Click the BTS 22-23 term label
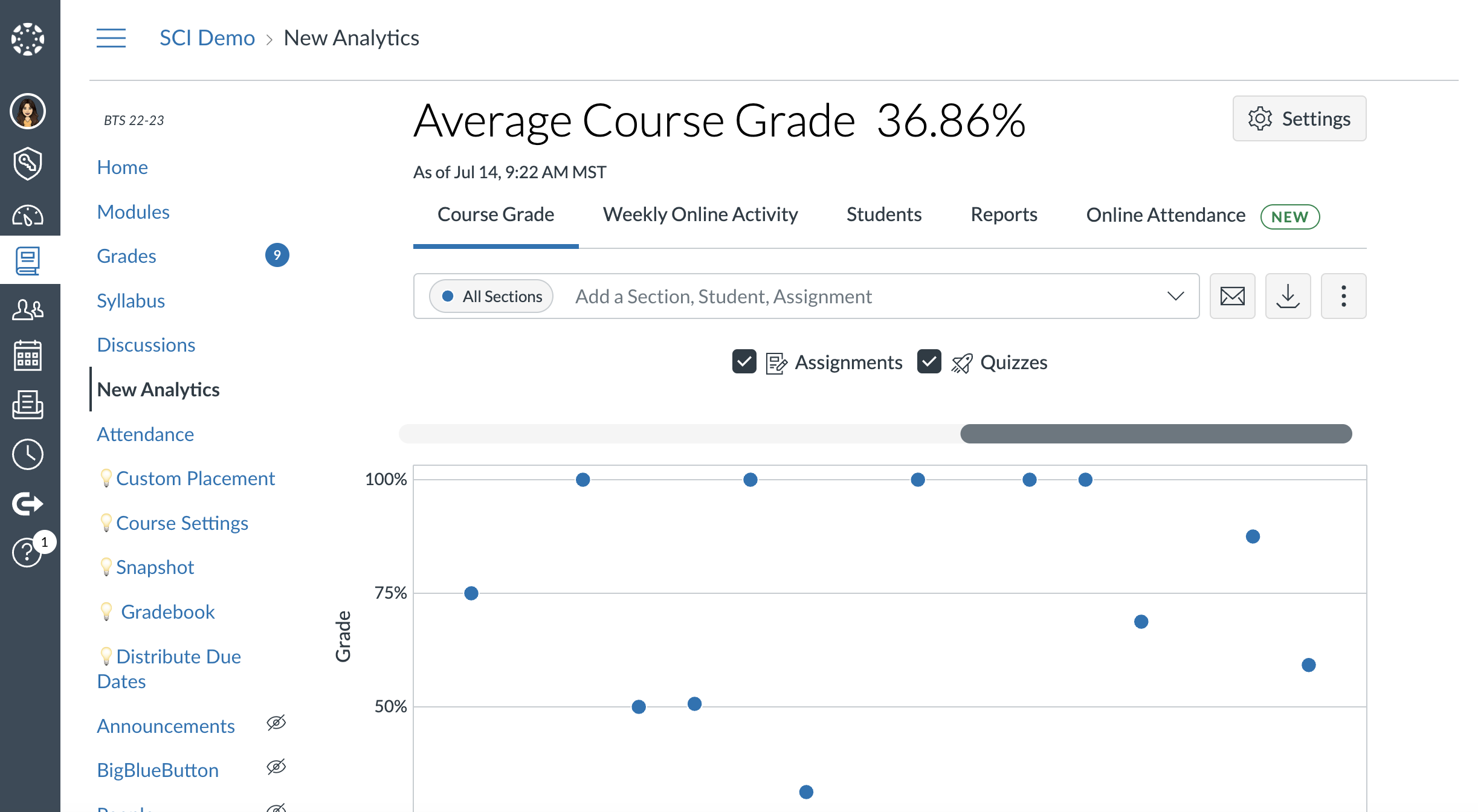Viewport: 1478px width, 812px height. pyautogui.click(x=134, y=120)
